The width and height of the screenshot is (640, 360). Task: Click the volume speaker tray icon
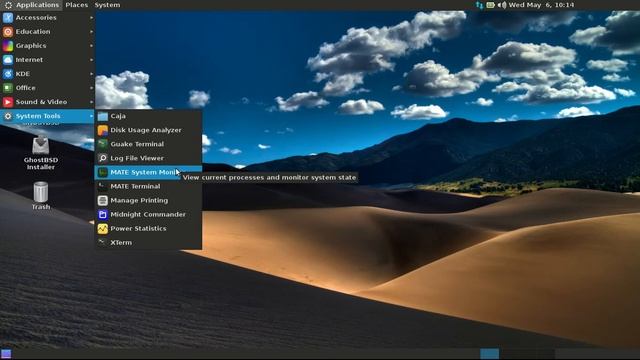point(502,5)
